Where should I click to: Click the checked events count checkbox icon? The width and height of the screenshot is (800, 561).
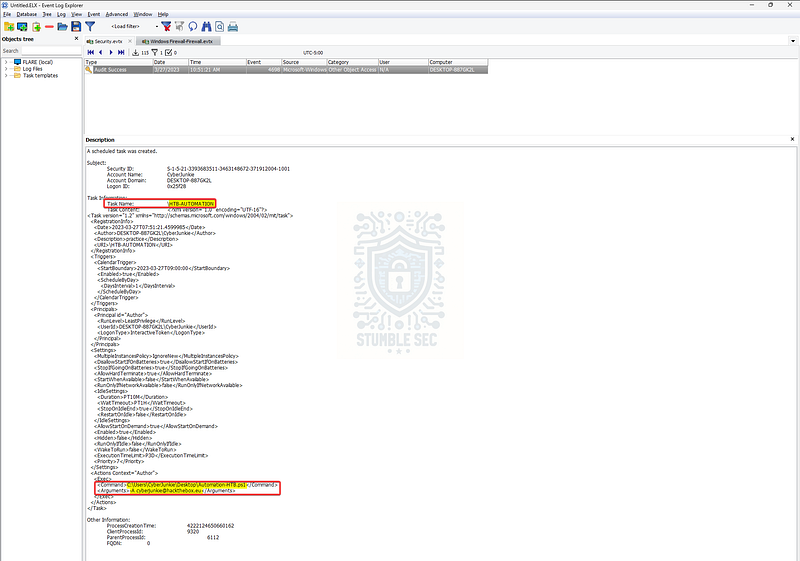pos(169,53)
